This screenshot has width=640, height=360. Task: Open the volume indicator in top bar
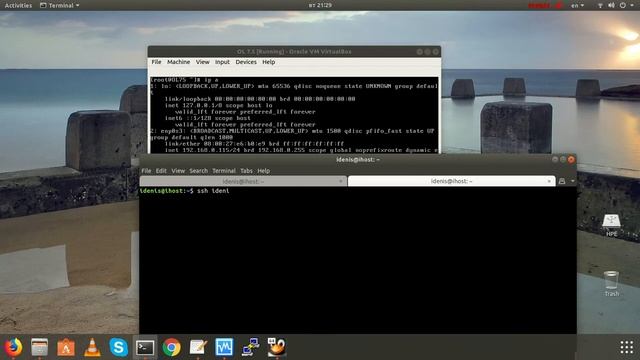(611, 5)
